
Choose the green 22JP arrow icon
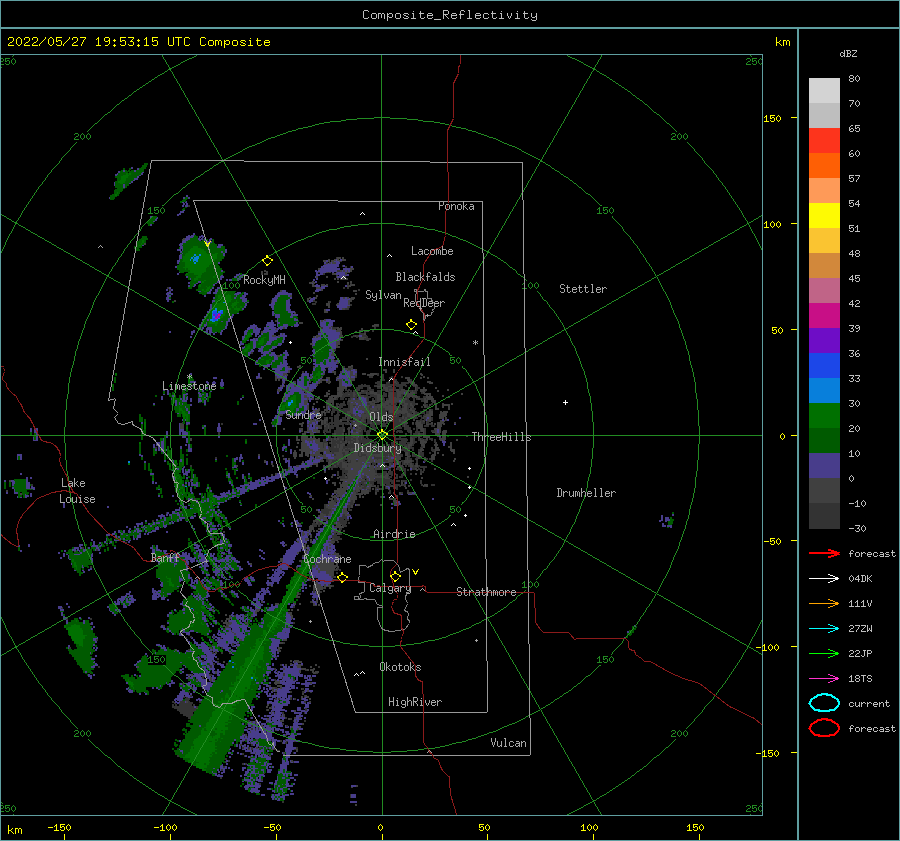click(824, 653)
